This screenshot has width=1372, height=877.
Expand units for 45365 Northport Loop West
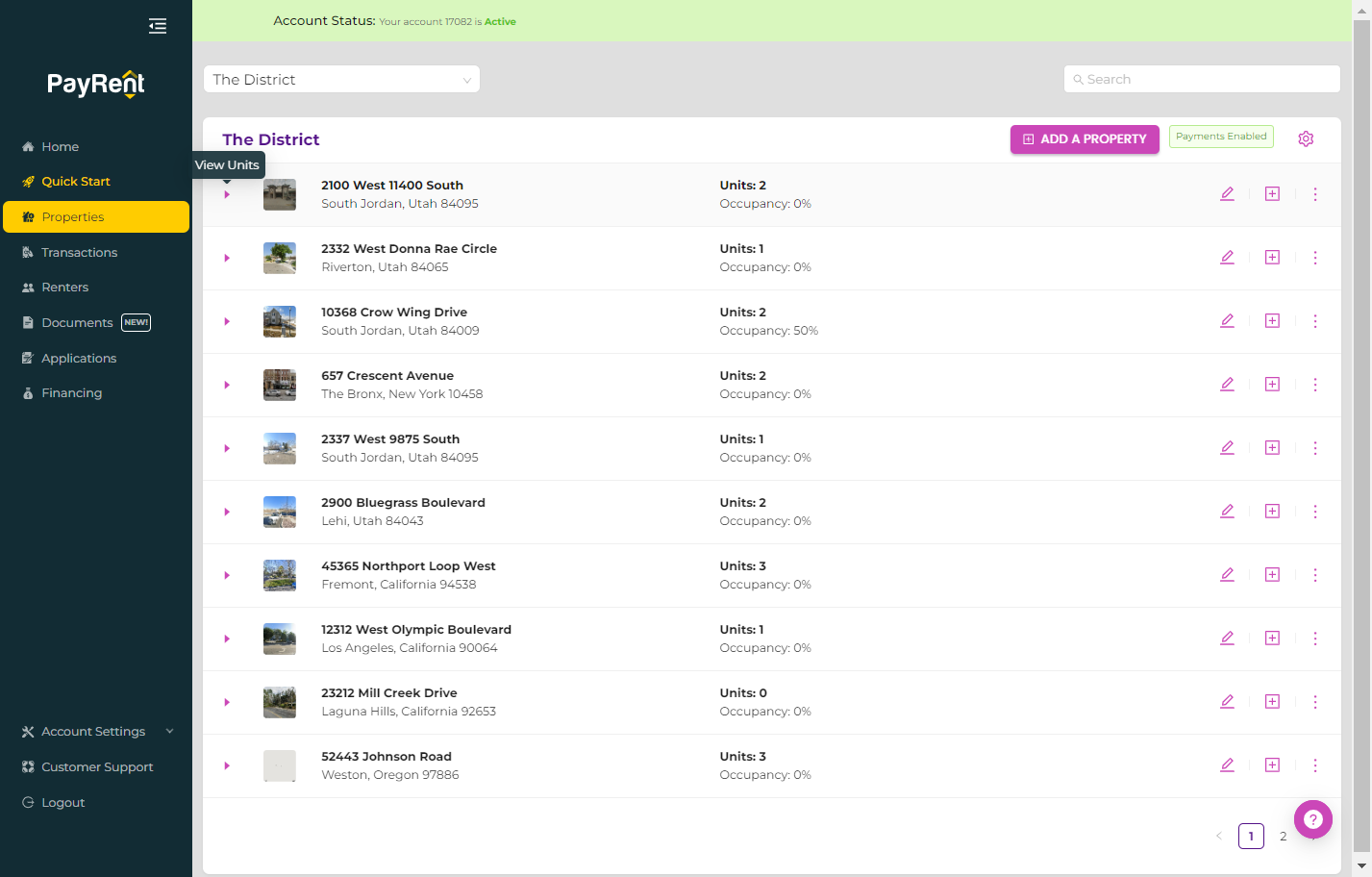(227, 576)
